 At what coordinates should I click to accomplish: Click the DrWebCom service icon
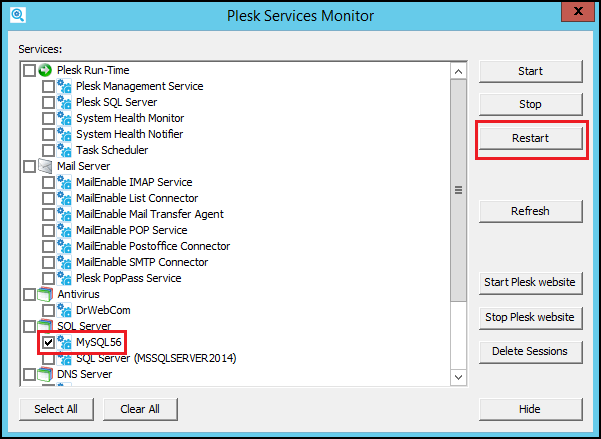(x=65, y=310)
